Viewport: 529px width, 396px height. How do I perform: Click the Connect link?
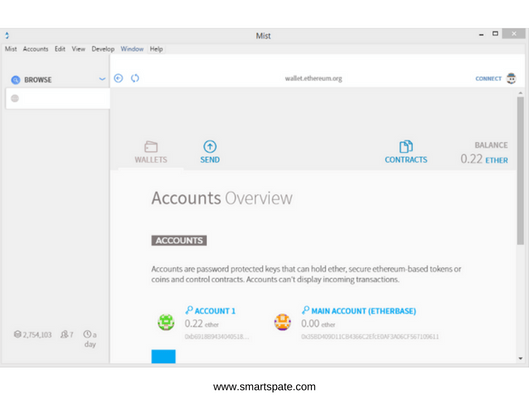(488, 79)
